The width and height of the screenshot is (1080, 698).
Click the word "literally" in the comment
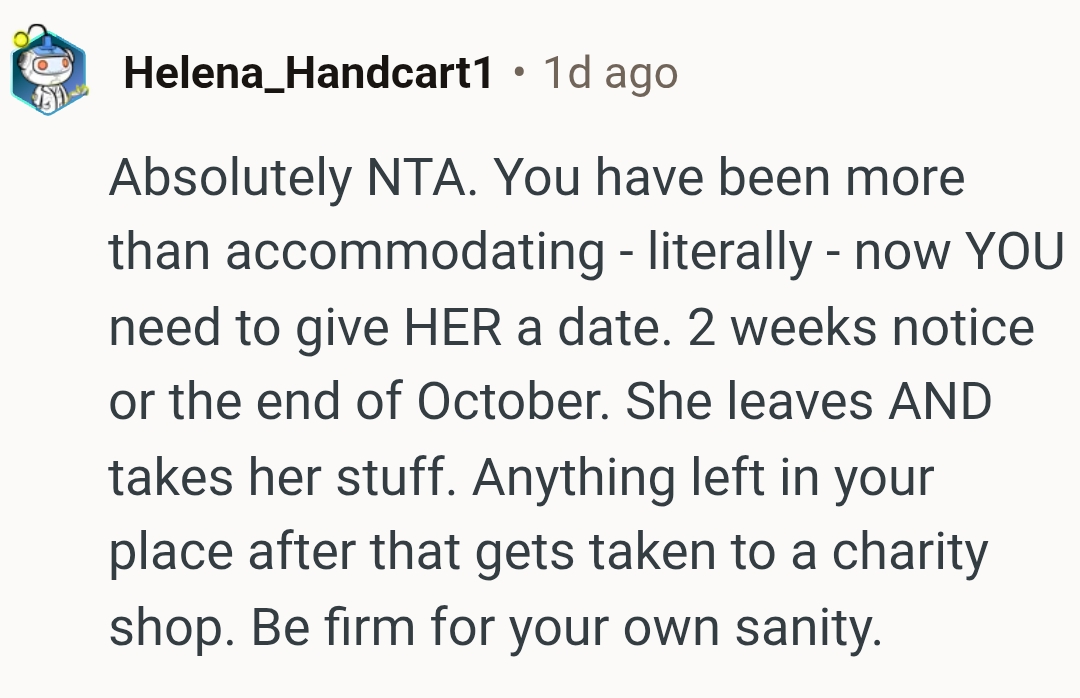coord(730,254)
